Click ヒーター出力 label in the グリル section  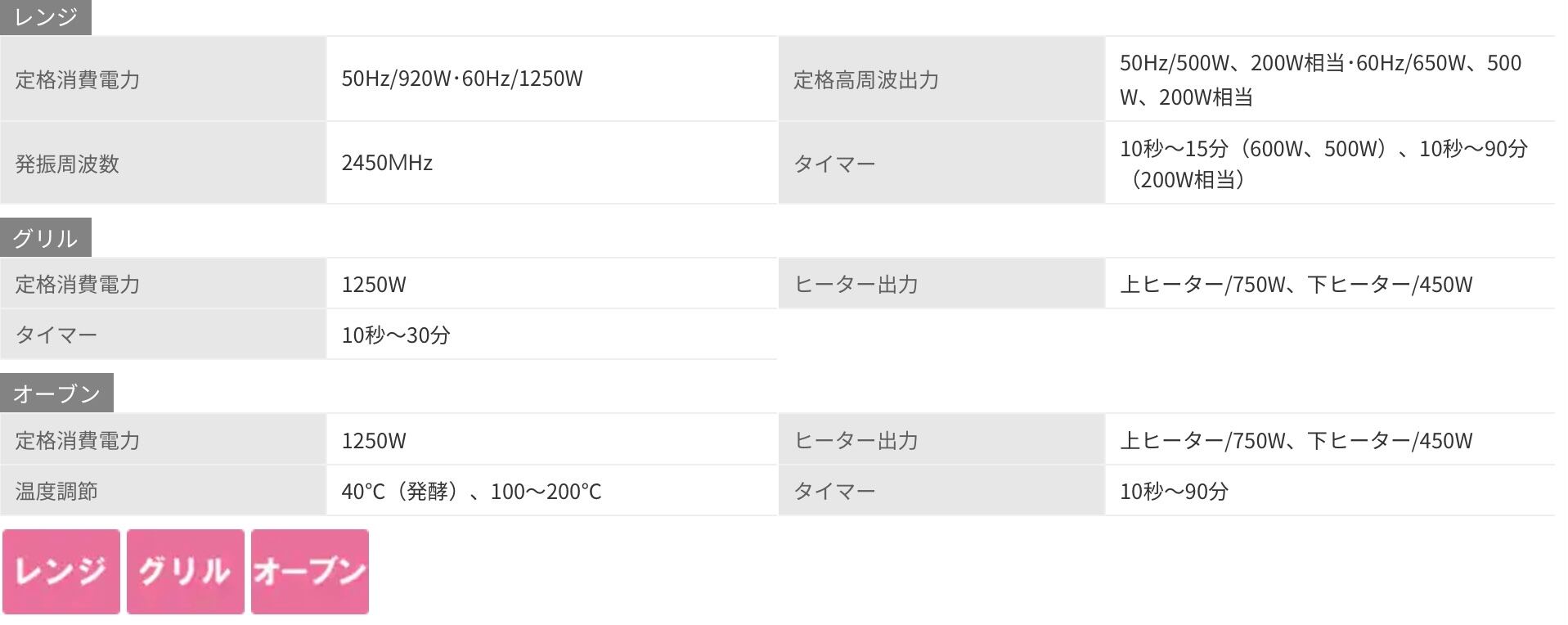[x=856, y=284]
